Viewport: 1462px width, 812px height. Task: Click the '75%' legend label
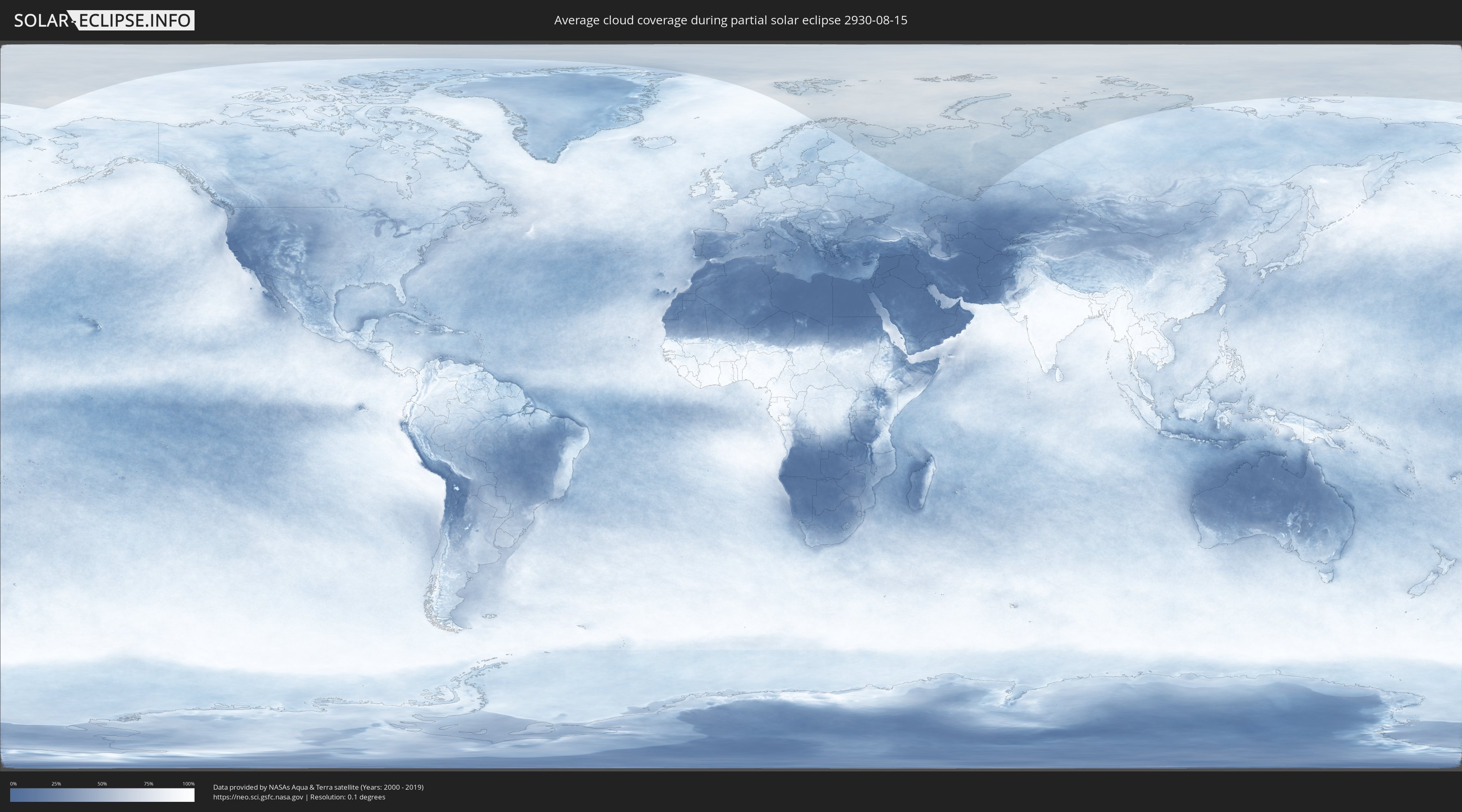coord(148,784)
